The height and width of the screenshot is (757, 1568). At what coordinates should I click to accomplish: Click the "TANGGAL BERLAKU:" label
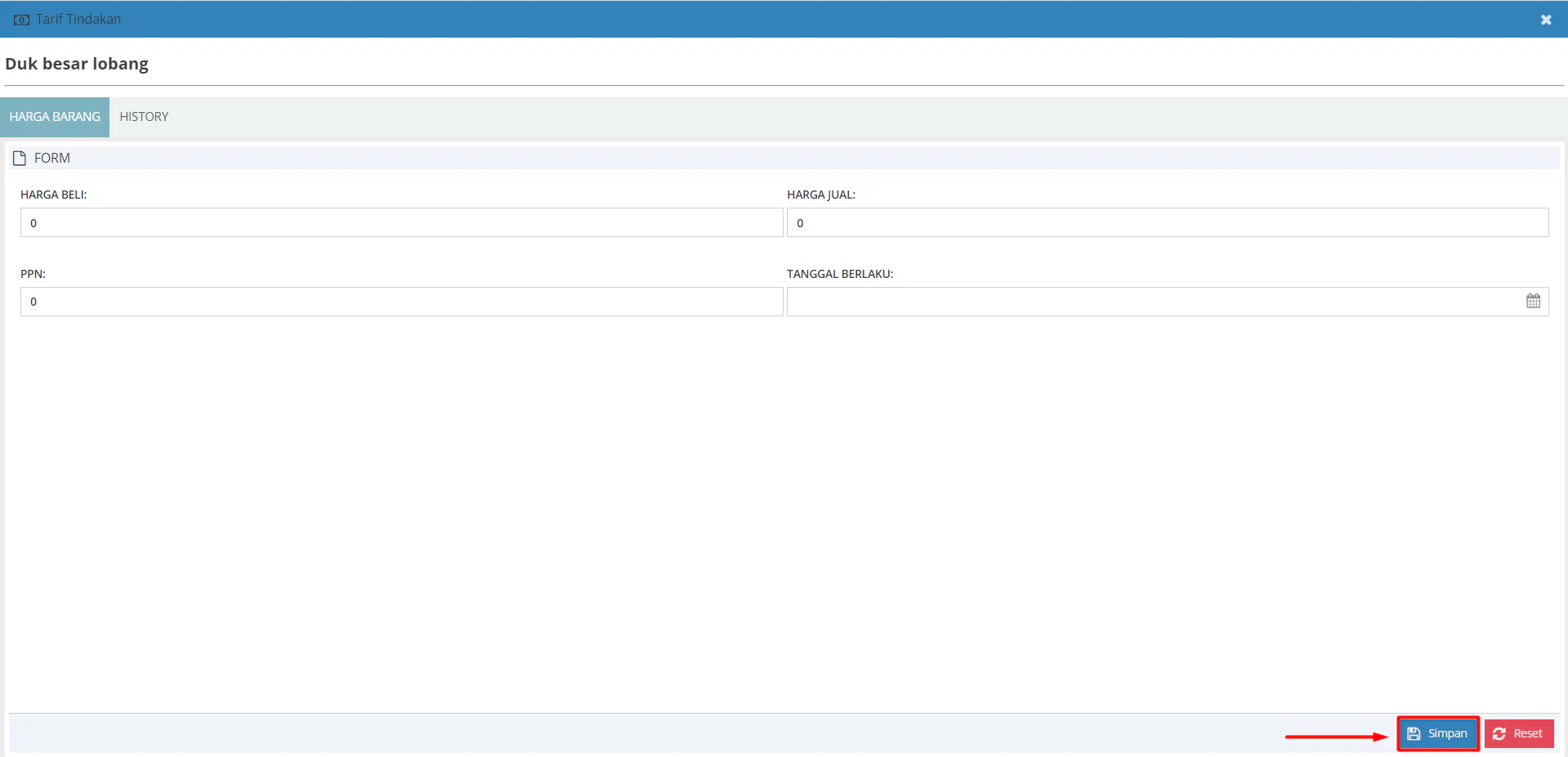point(840,274)
